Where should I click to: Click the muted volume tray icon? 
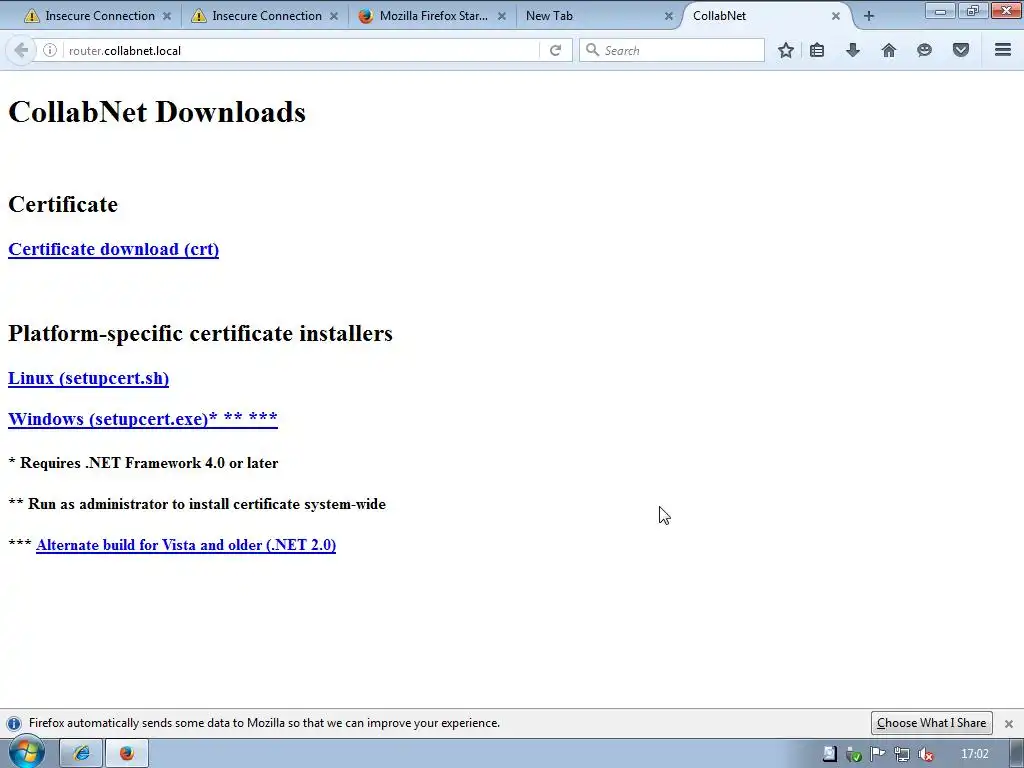pos(925,754)
